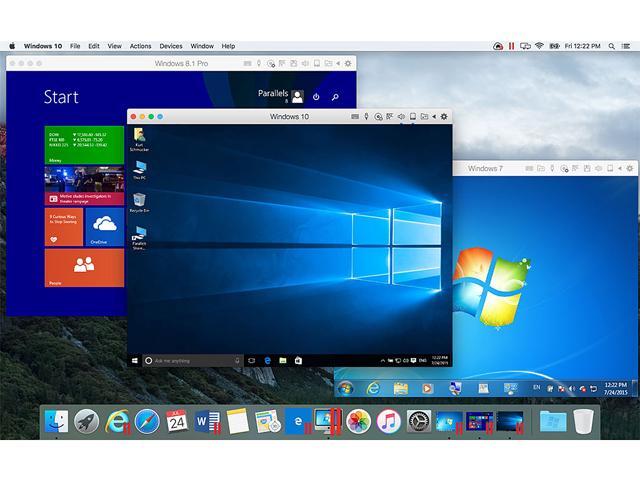Open the Wi-Fi status menu in macOS menu bar
640x480 pixels.
539,46
